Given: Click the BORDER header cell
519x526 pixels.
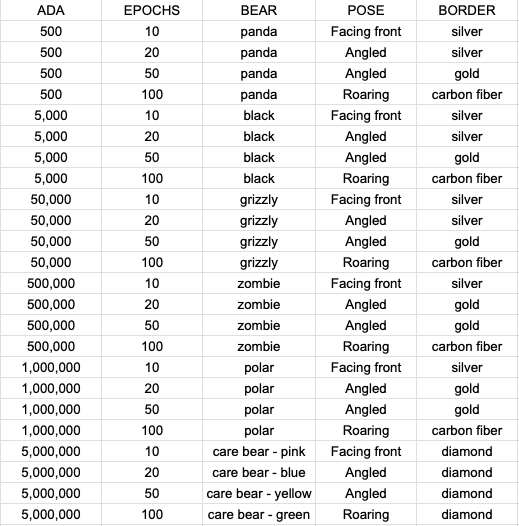Looking at the screenshot, I should point(467,10).
